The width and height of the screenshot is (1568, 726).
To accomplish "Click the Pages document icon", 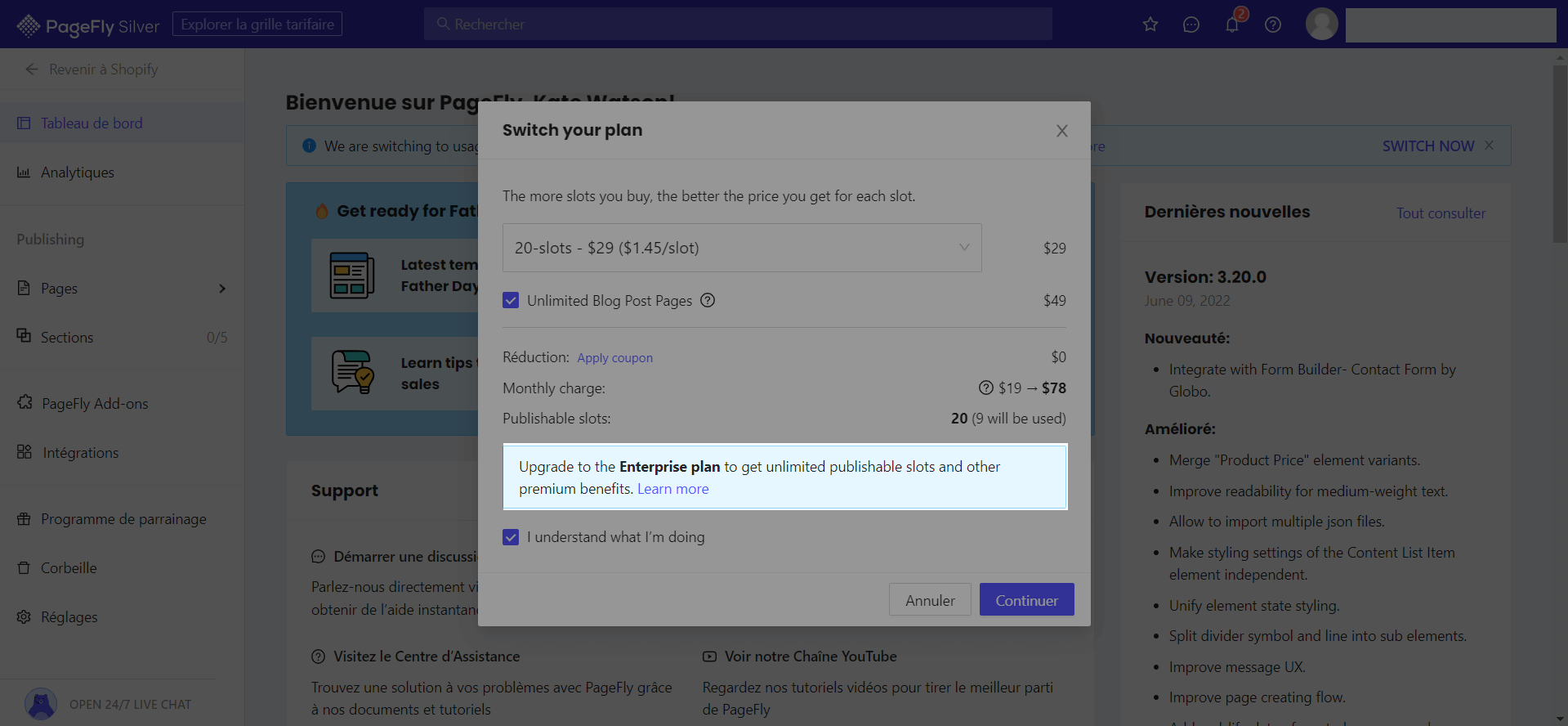I will point(24,288).
